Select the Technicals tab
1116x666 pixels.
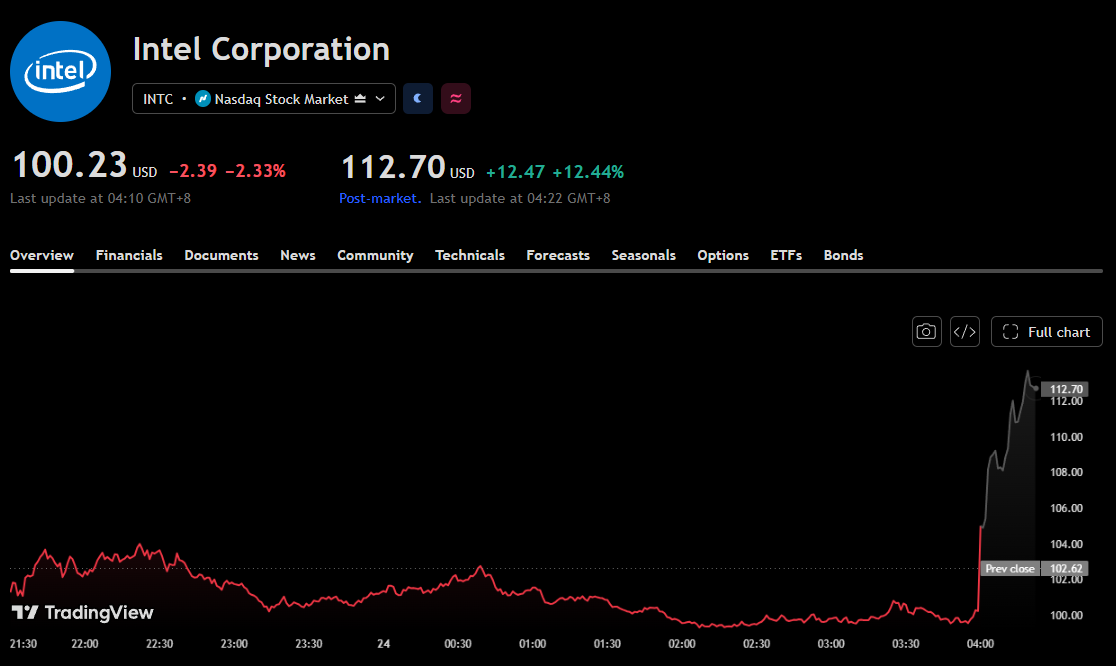tap(470, 255)
